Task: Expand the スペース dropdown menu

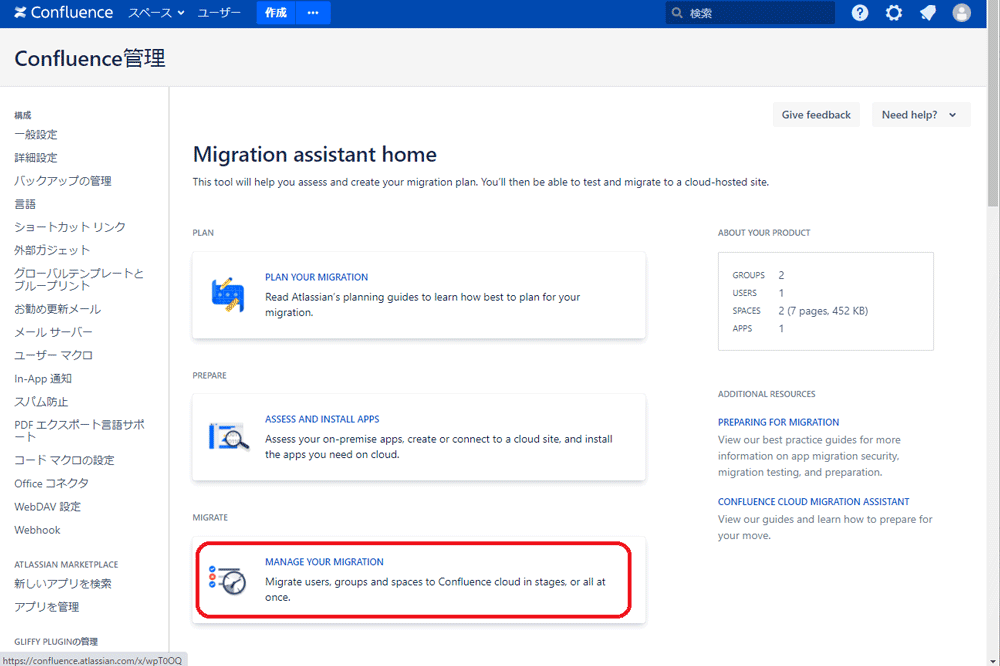Action: click(156, 13)
